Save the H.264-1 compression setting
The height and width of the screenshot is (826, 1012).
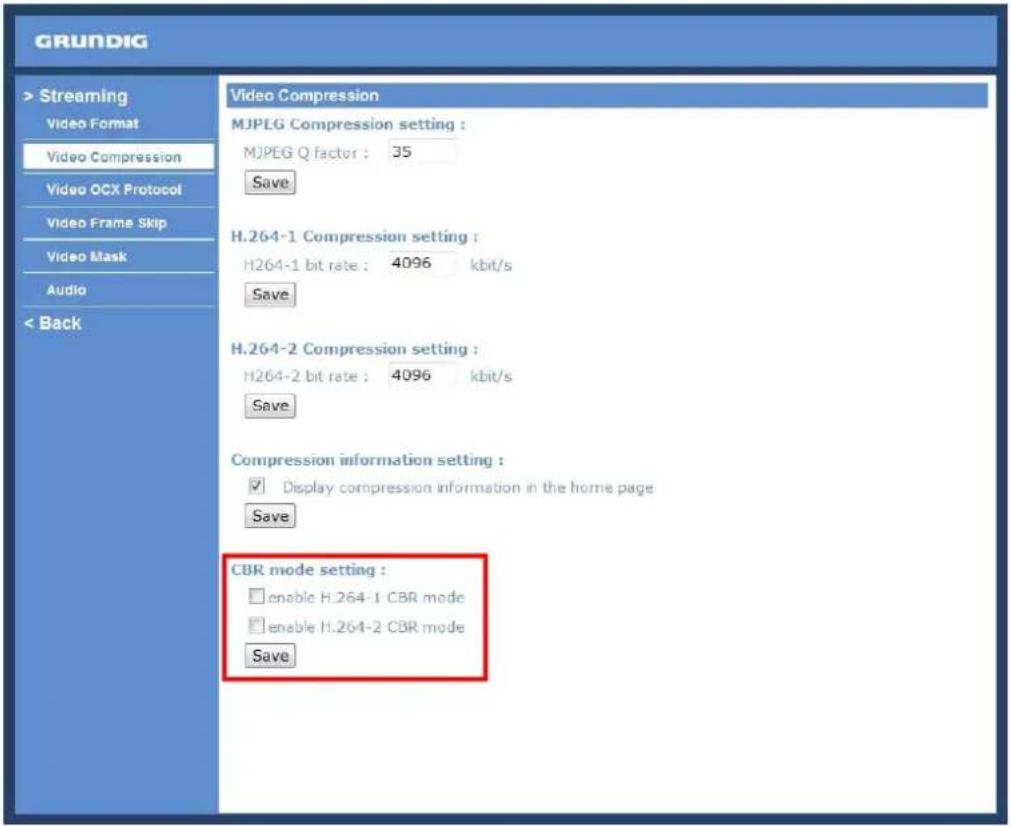coord(270,295)
